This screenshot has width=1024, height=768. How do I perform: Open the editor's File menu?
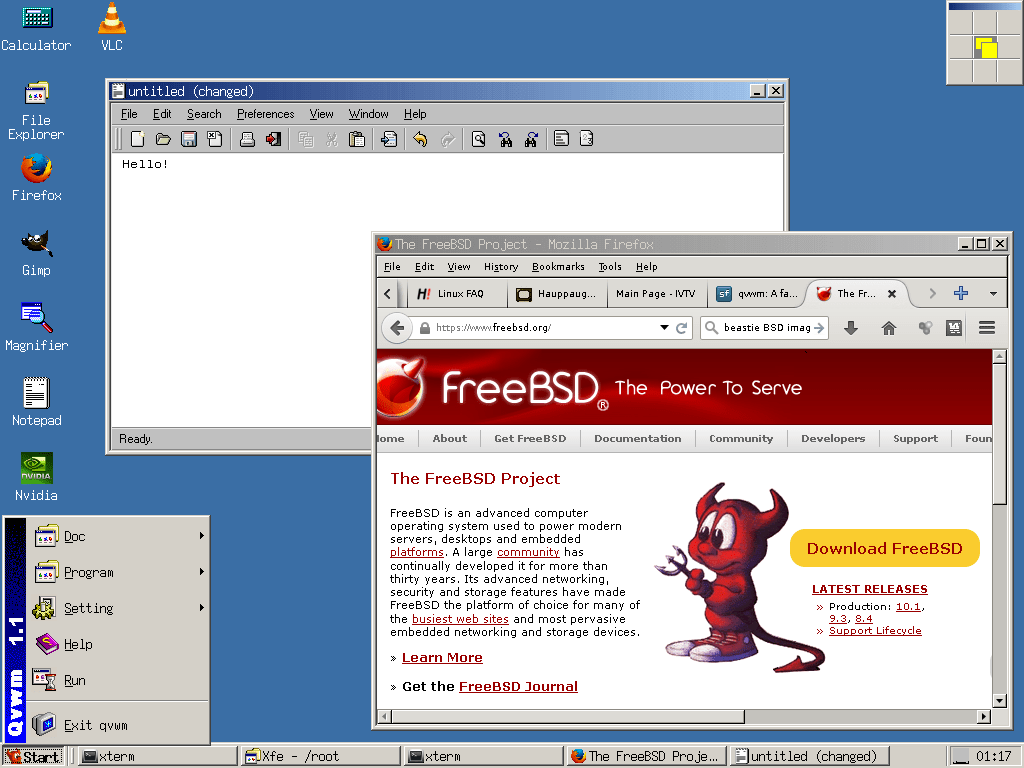point(129,114)
